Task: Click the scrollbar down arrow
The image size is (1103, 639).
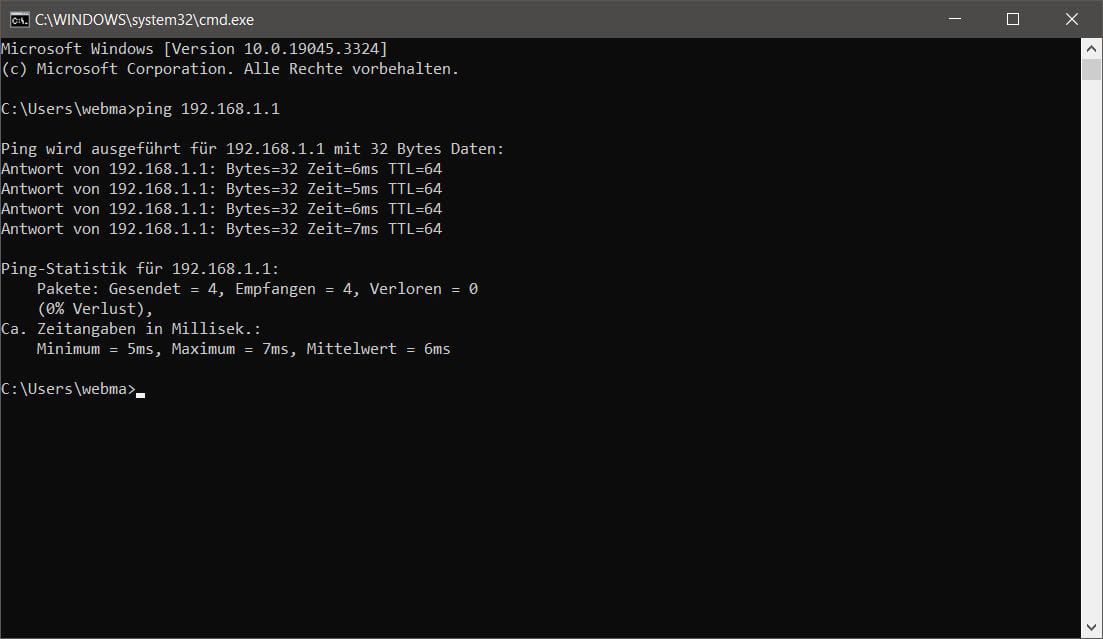Action: (x=1092, y=628)
